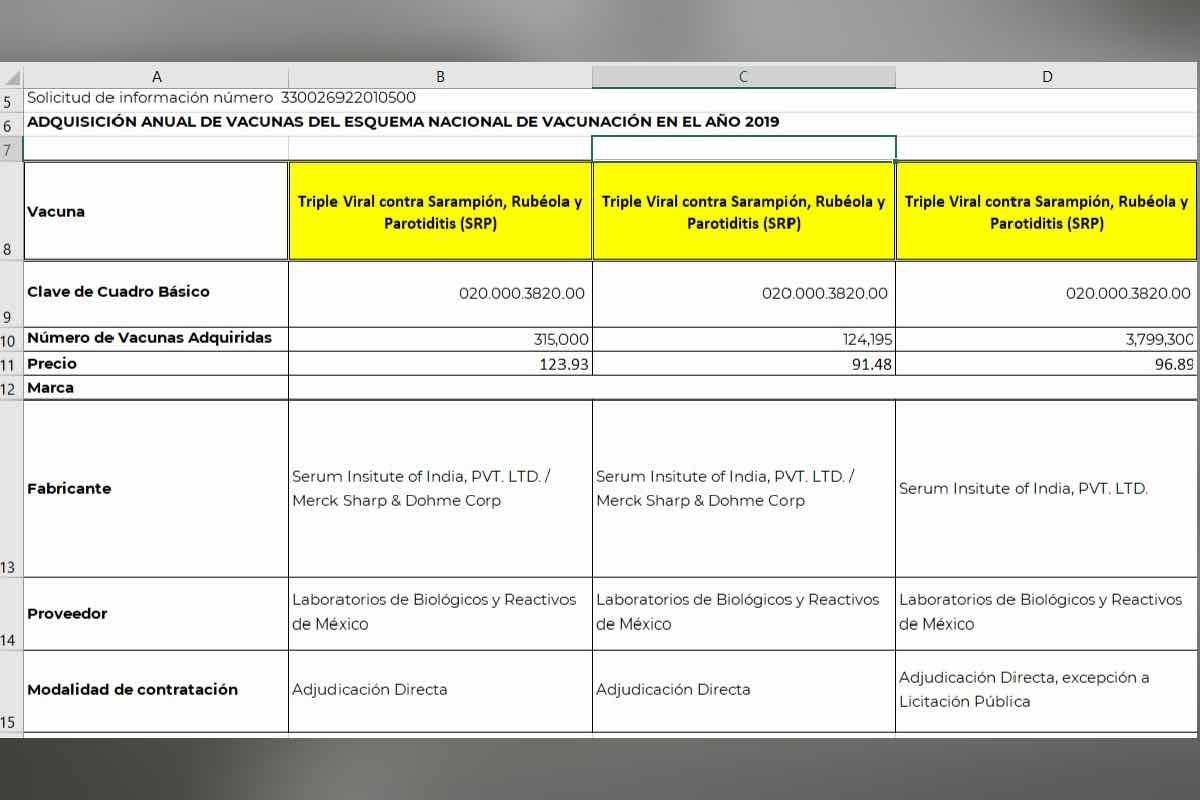Click the yellow Triple Viral cell in column D
Screen dimensions: 1200x800
pyautogui.click(x=1046, y=212)
